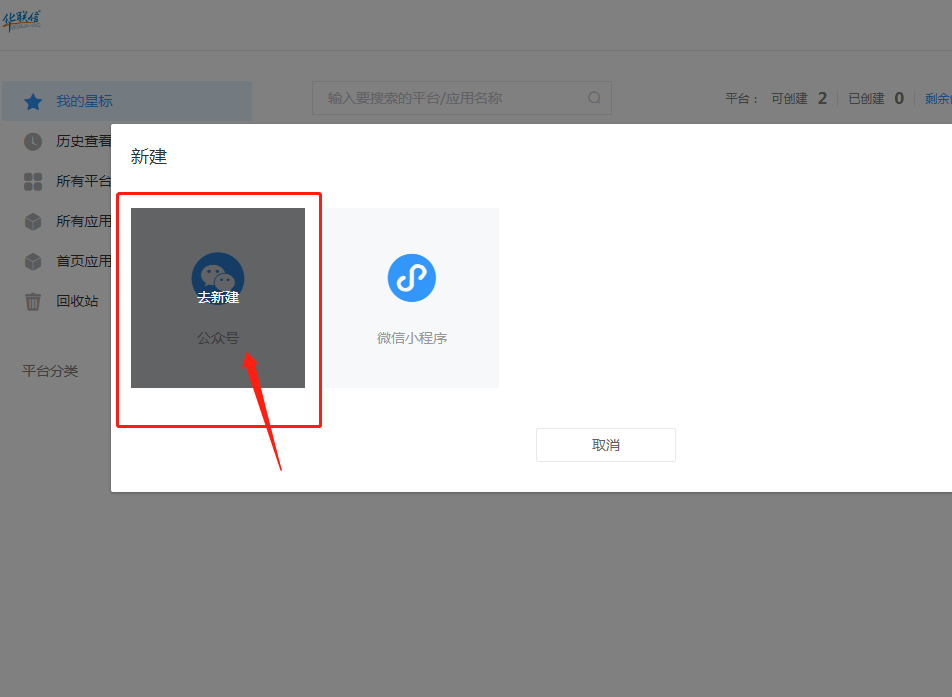Click the 可创建 count 2

(x=822, y=98)
